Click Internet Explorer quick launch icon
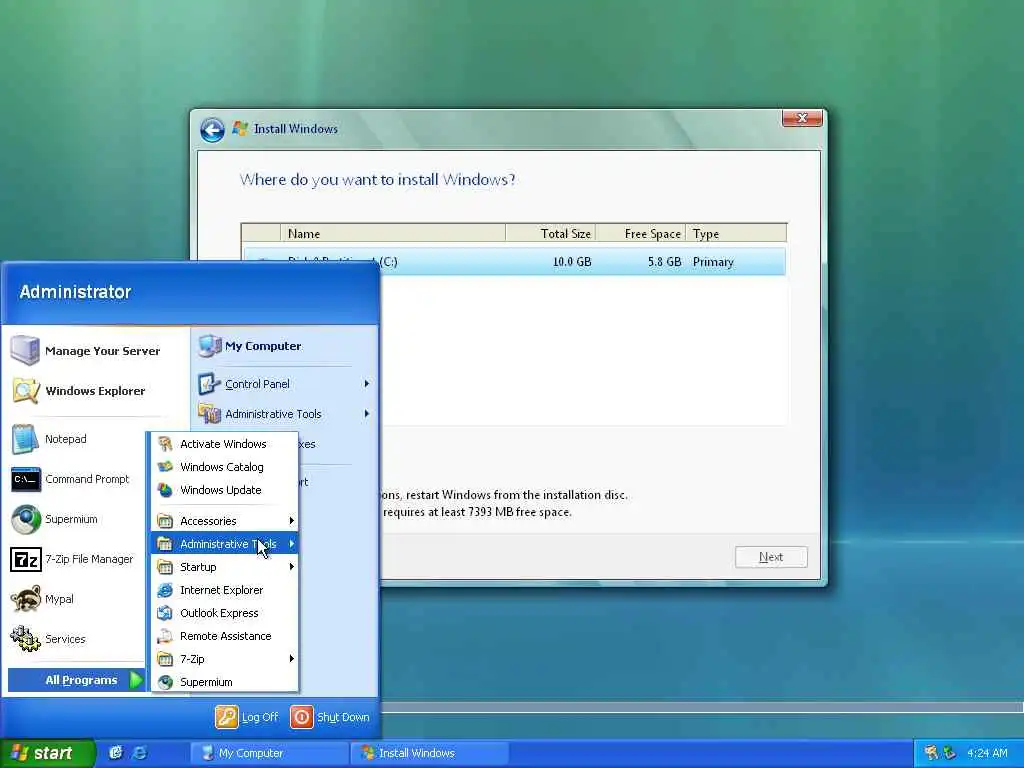 [x=139, y=753]
